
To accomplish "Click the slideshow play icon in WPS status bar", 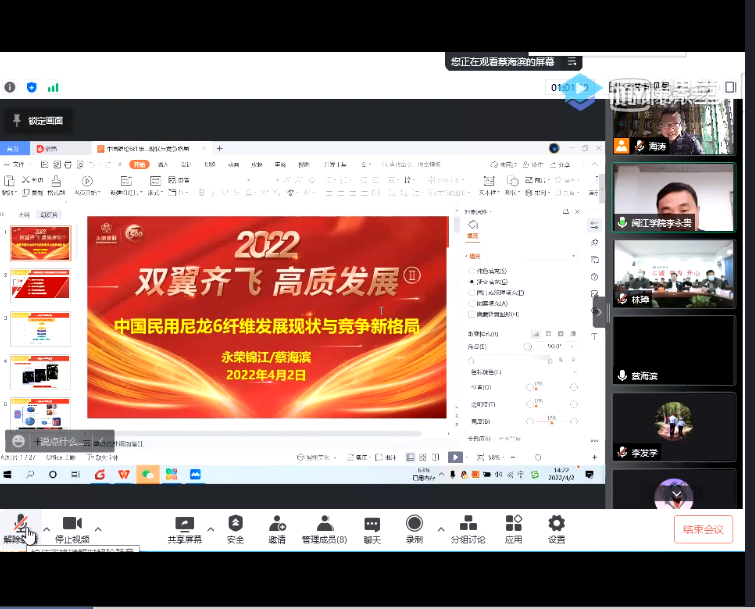I will pyautogui.click(x=455, y=457).
